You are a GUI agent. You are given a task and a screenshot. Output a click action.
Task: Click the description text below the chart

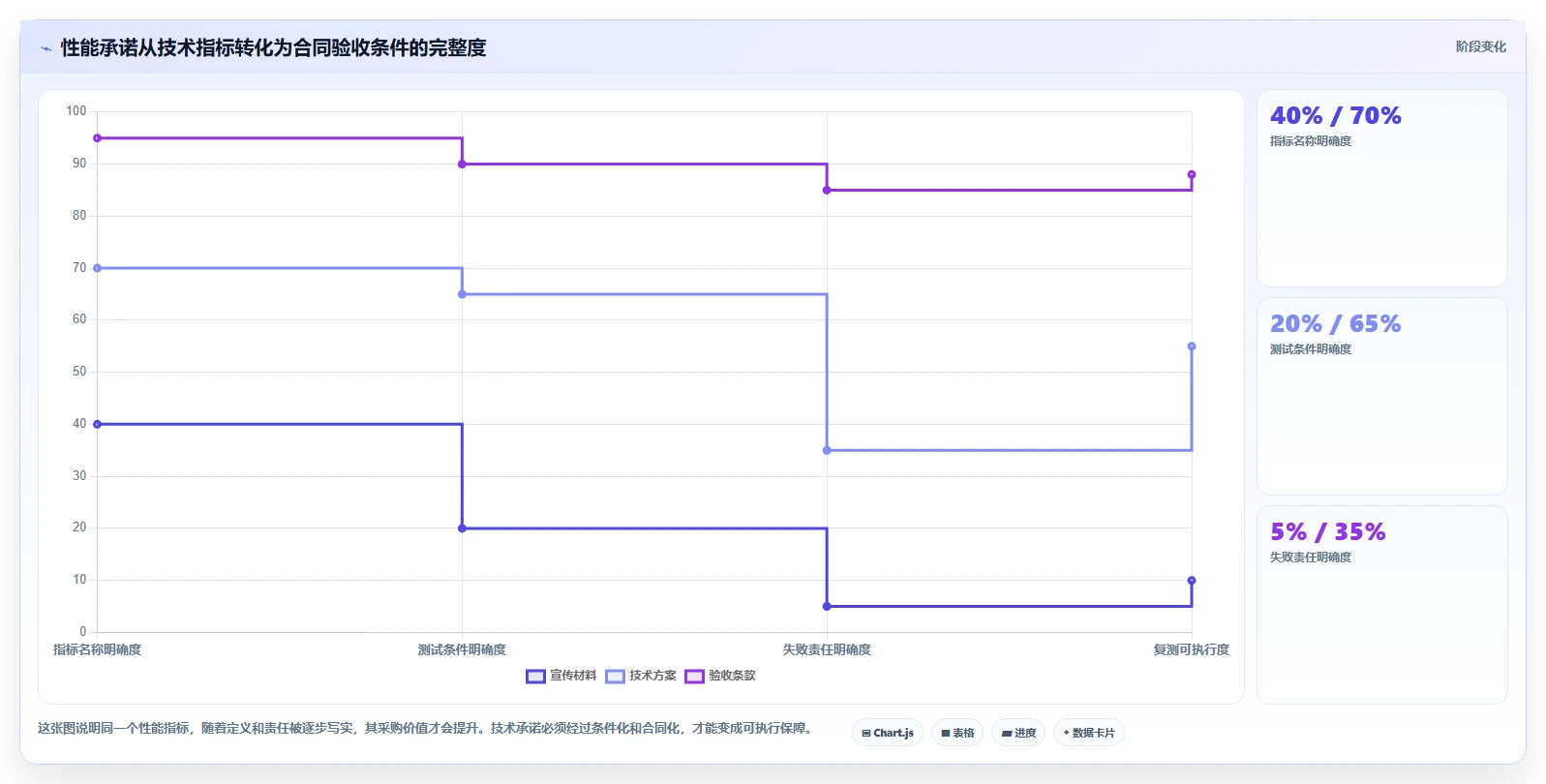pyautogui.click(x=426, y=728)
